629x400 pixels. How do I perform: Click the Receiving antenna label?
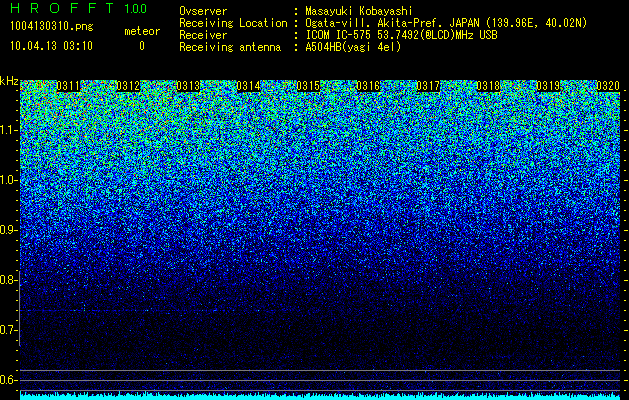(230, 47)
